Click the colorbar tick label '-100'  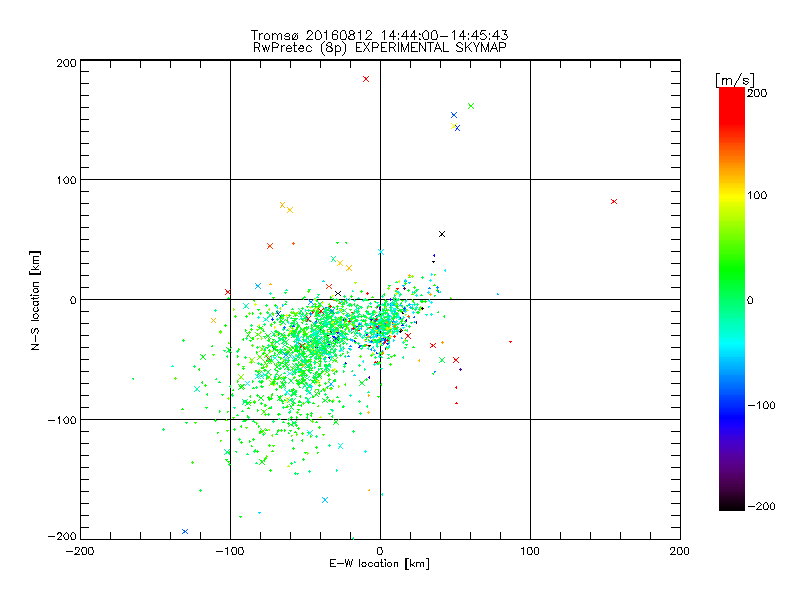tap(761, 405)
